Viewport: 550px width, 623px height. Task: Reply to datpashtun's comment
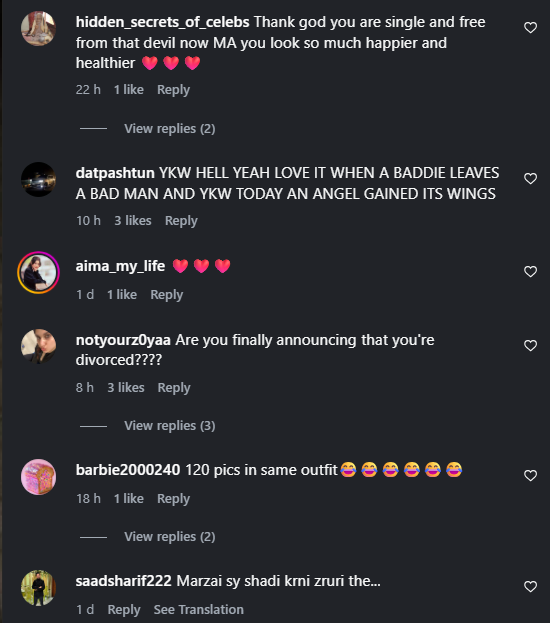click(x=181, y=221)
